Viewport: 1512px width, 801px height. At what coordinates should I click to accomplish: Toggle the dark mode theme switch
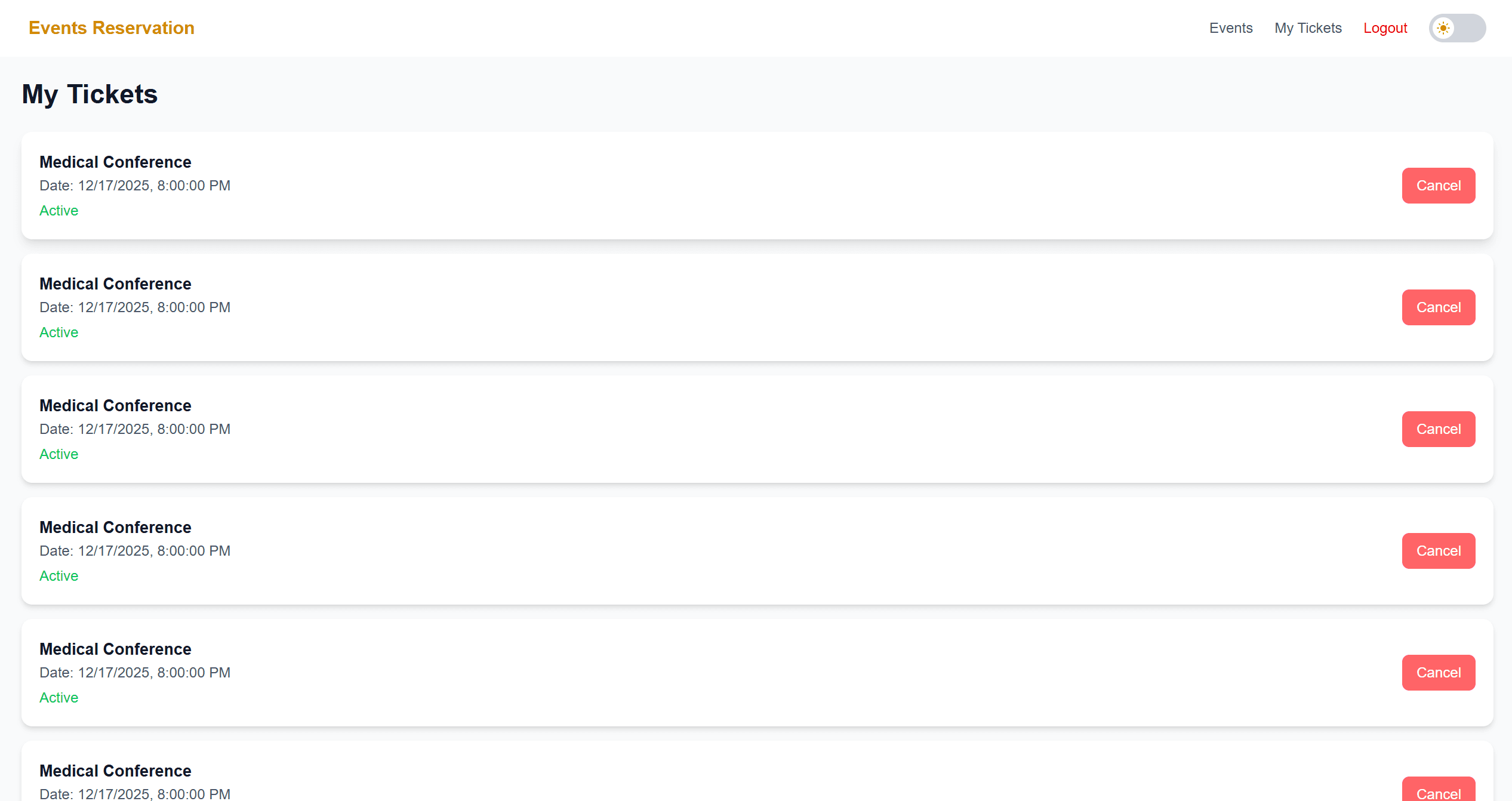(x=1457, y=28)
